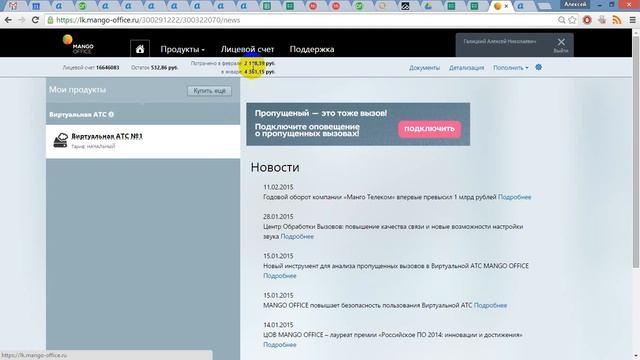Switch to the Gmail browser tab
This screenshot has width=640, height=360.
click(13, 6)
